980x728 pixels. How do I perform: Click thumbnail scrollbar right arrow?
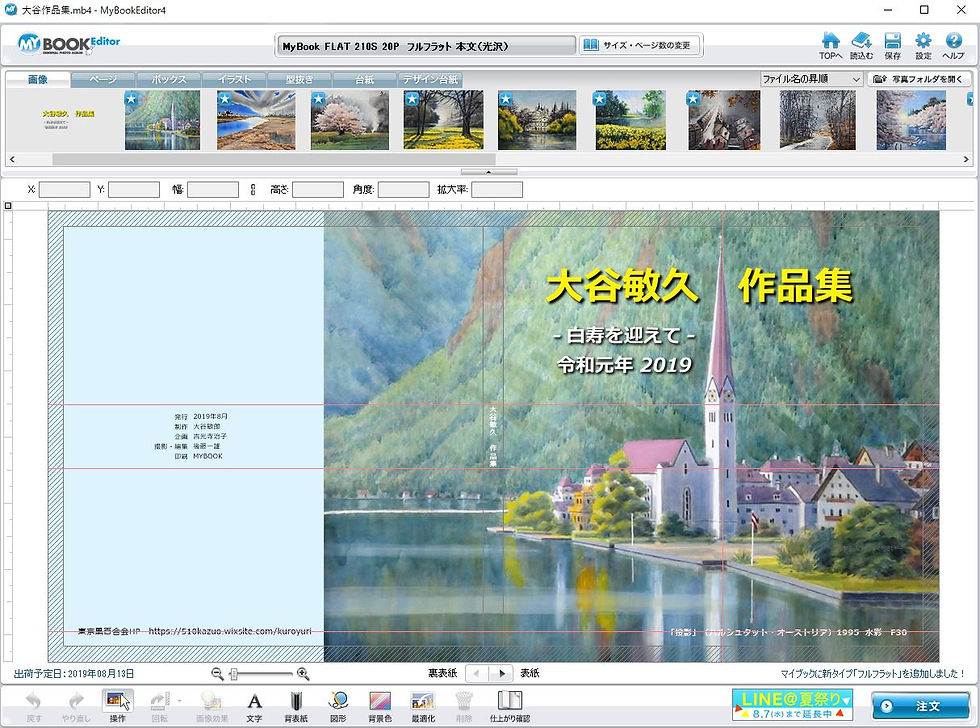tap(966, 159)
